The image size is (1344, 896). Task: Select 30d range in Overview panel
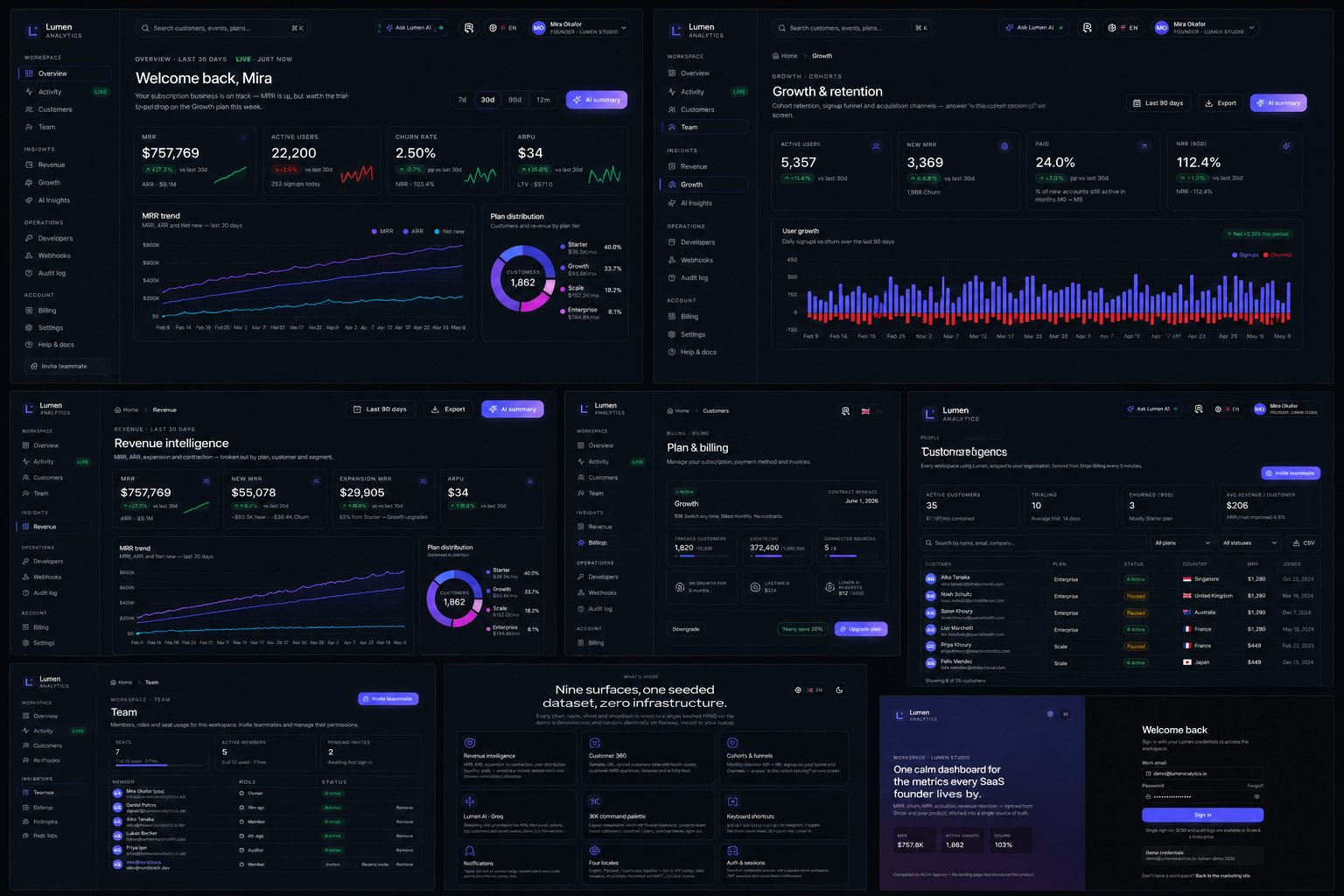[487, 100]
